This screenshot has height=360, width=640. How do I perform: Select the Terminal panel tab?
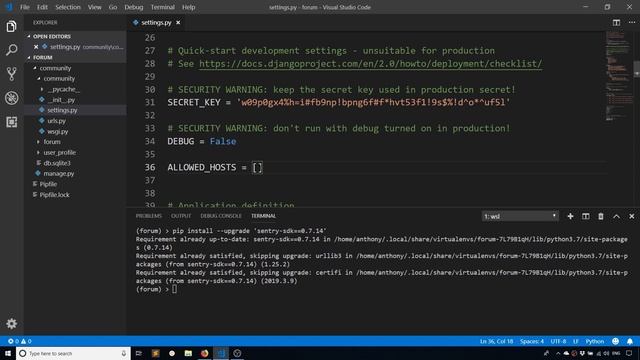coord(263,216)
